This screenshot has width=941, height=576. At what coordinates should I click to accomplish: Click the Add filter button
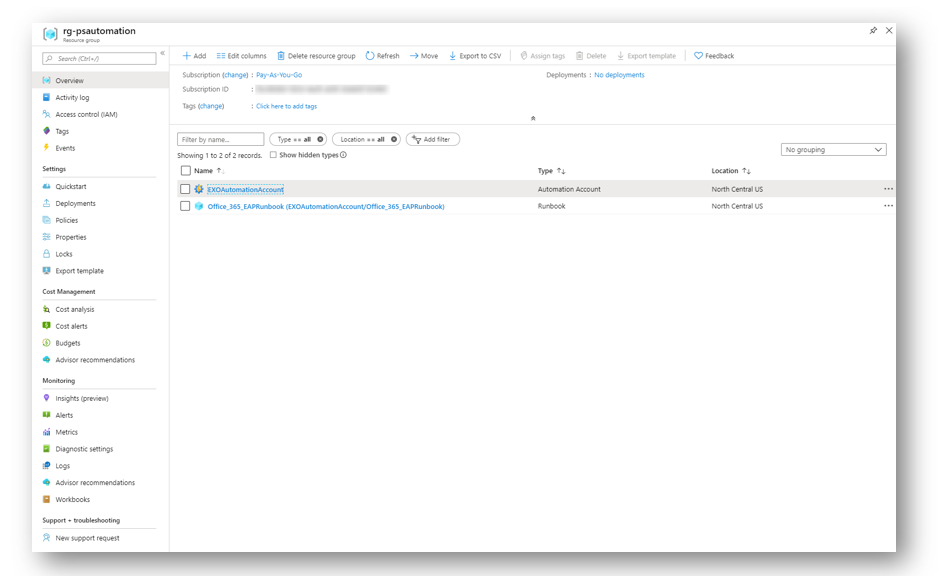(433, 139)
